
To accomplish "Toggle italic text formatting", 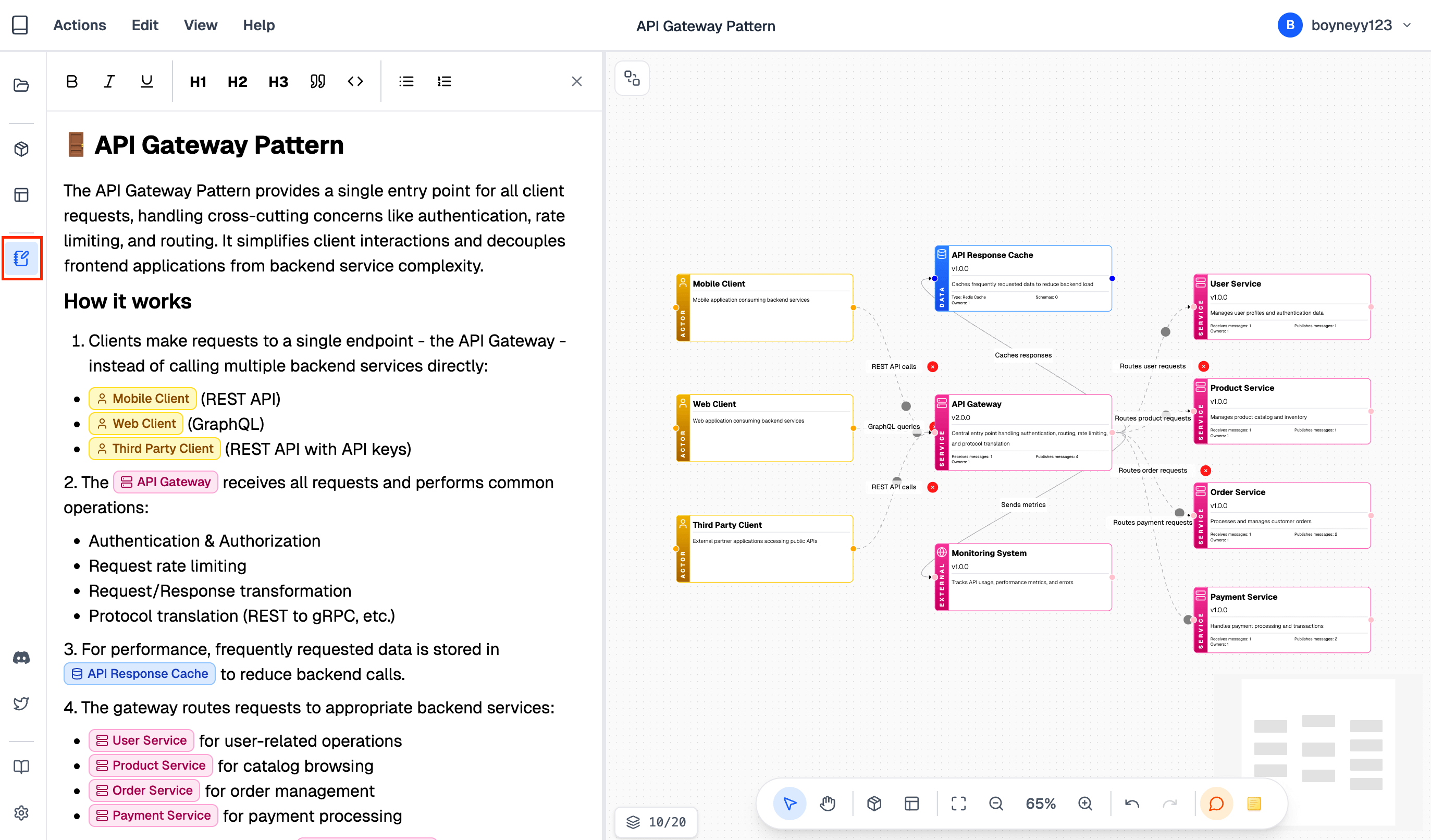I will [x=109, y=81].
